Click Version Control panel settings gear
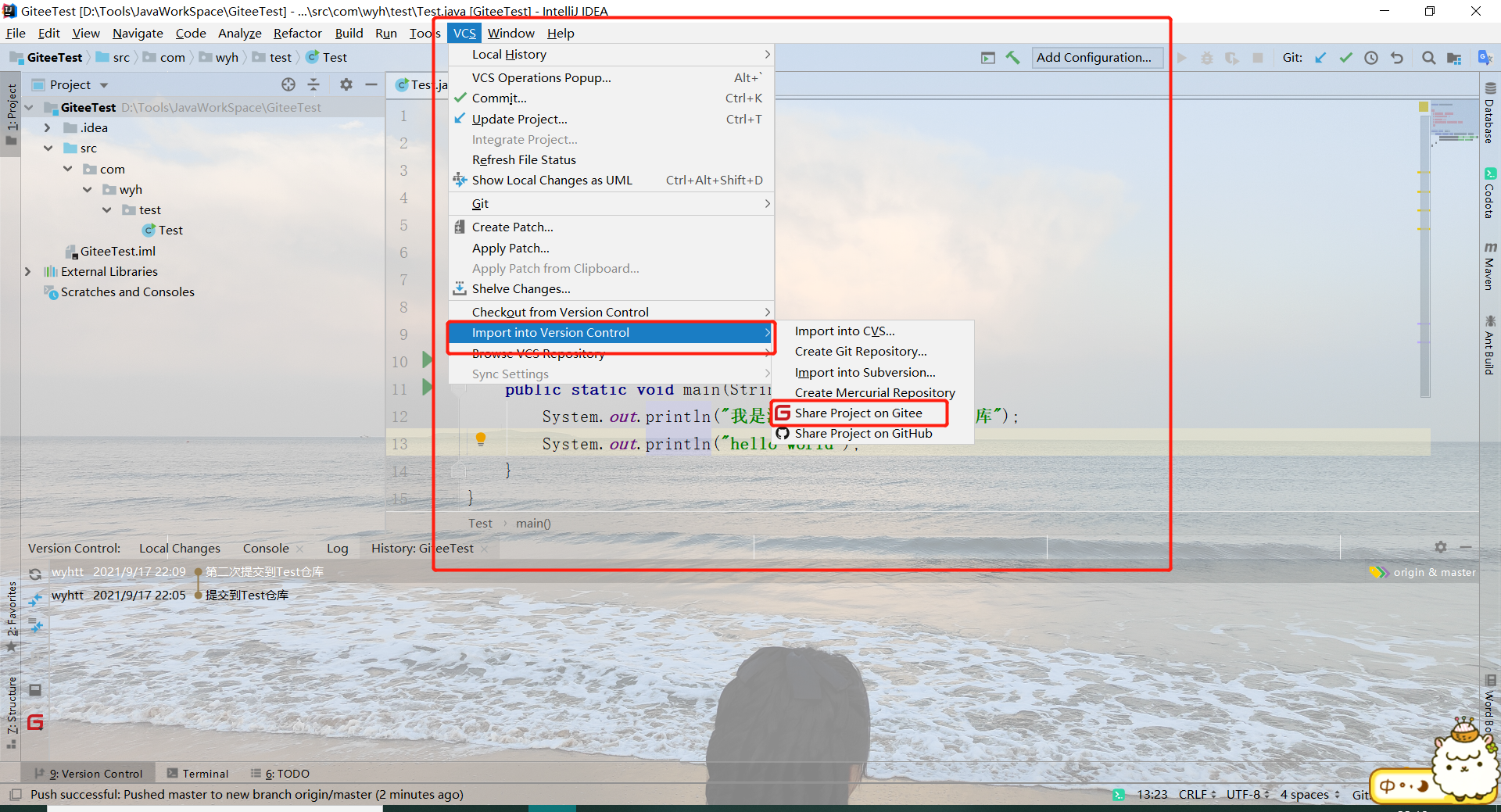This screenshot has width=1501, height=812. 1441,547
